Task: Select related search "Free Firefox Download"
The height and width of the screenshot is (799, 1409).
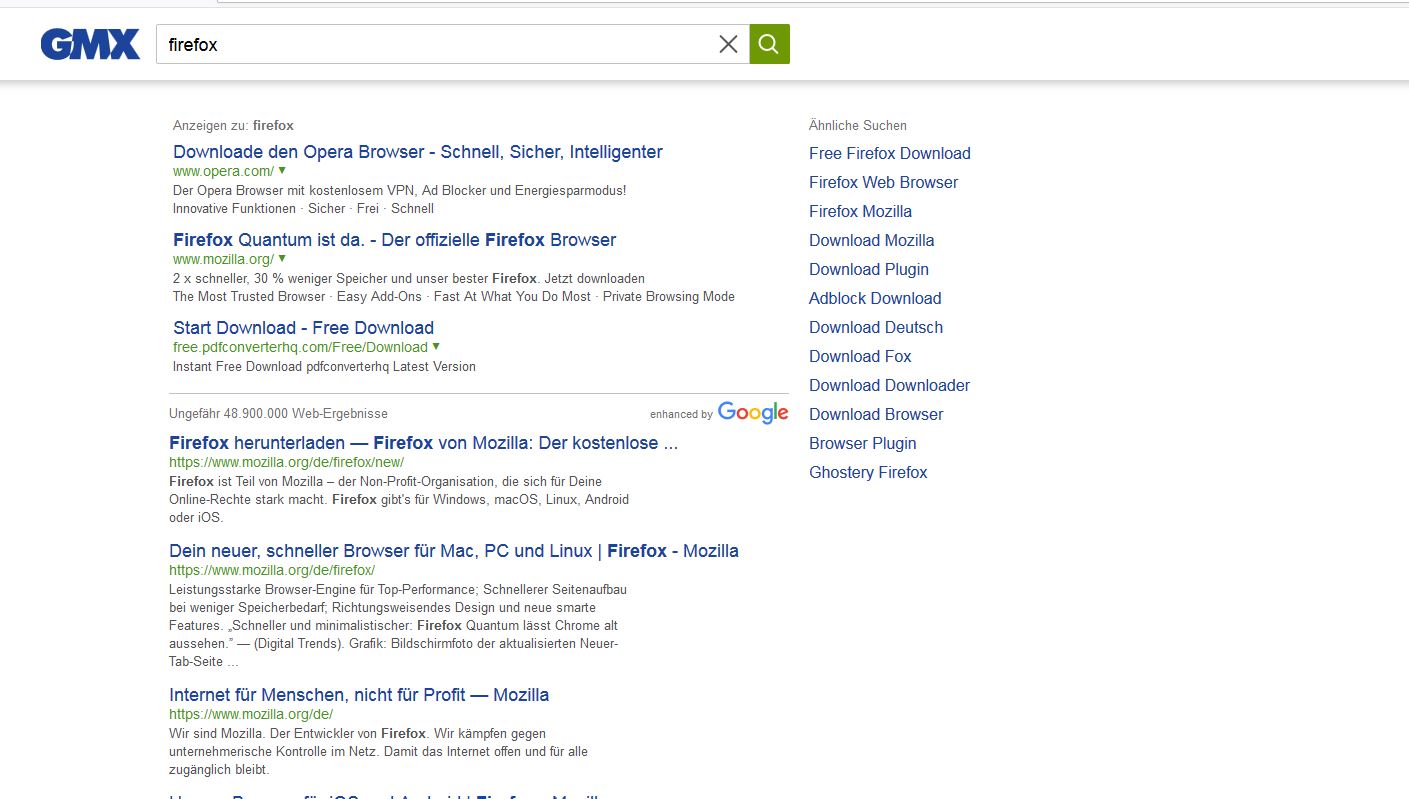Action: 890,153
